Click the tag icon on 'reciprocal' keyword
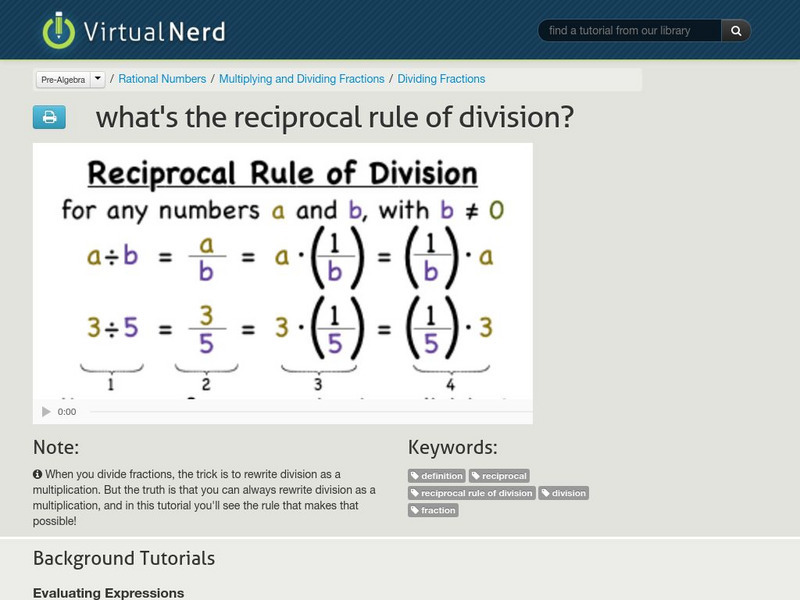This screenshot has height=600, width=800. pos(475,476)
